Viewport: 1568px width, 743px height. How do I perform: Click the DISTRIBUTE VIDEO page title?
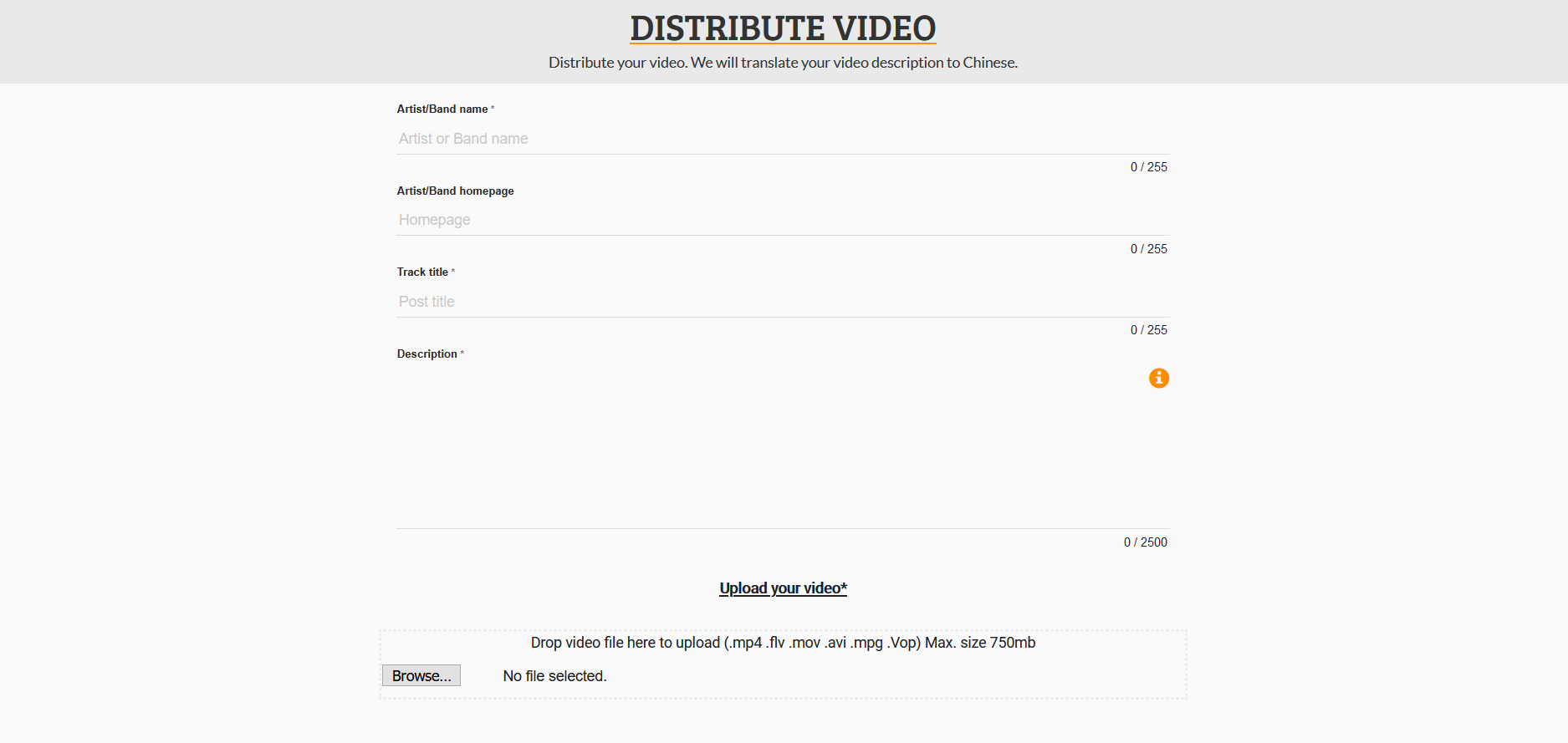pos(783,28)
